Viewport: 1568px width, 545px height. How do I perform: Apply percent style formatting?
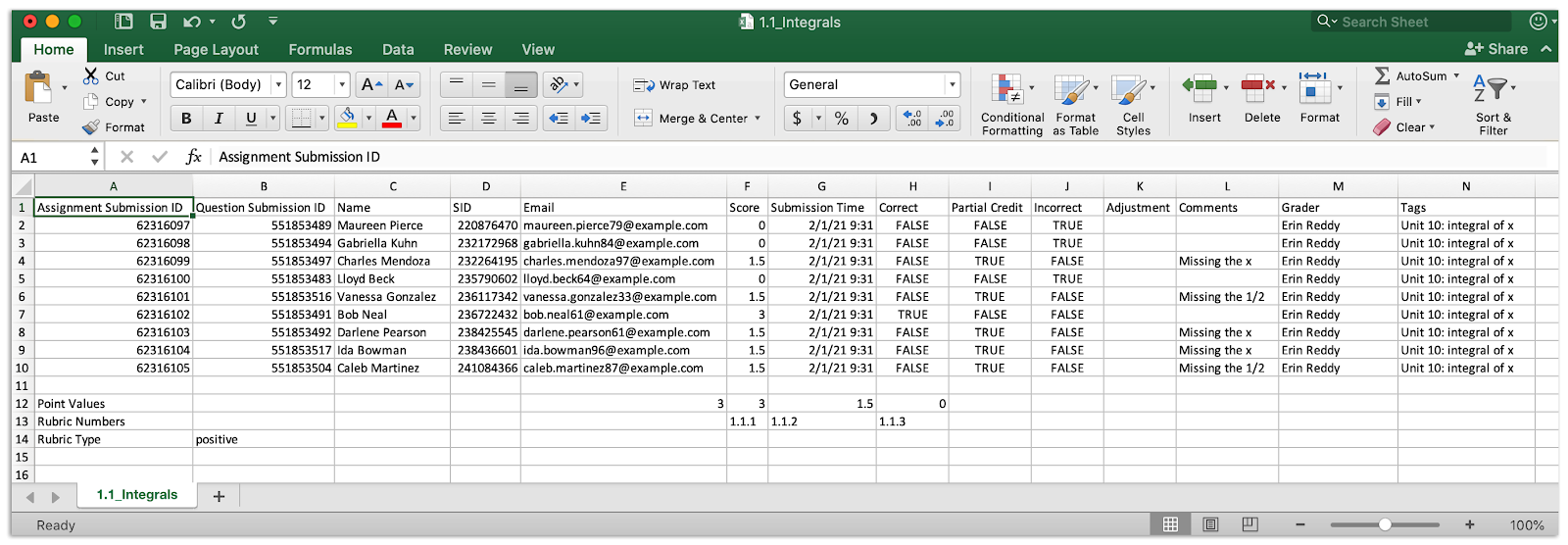coord(841,119)
